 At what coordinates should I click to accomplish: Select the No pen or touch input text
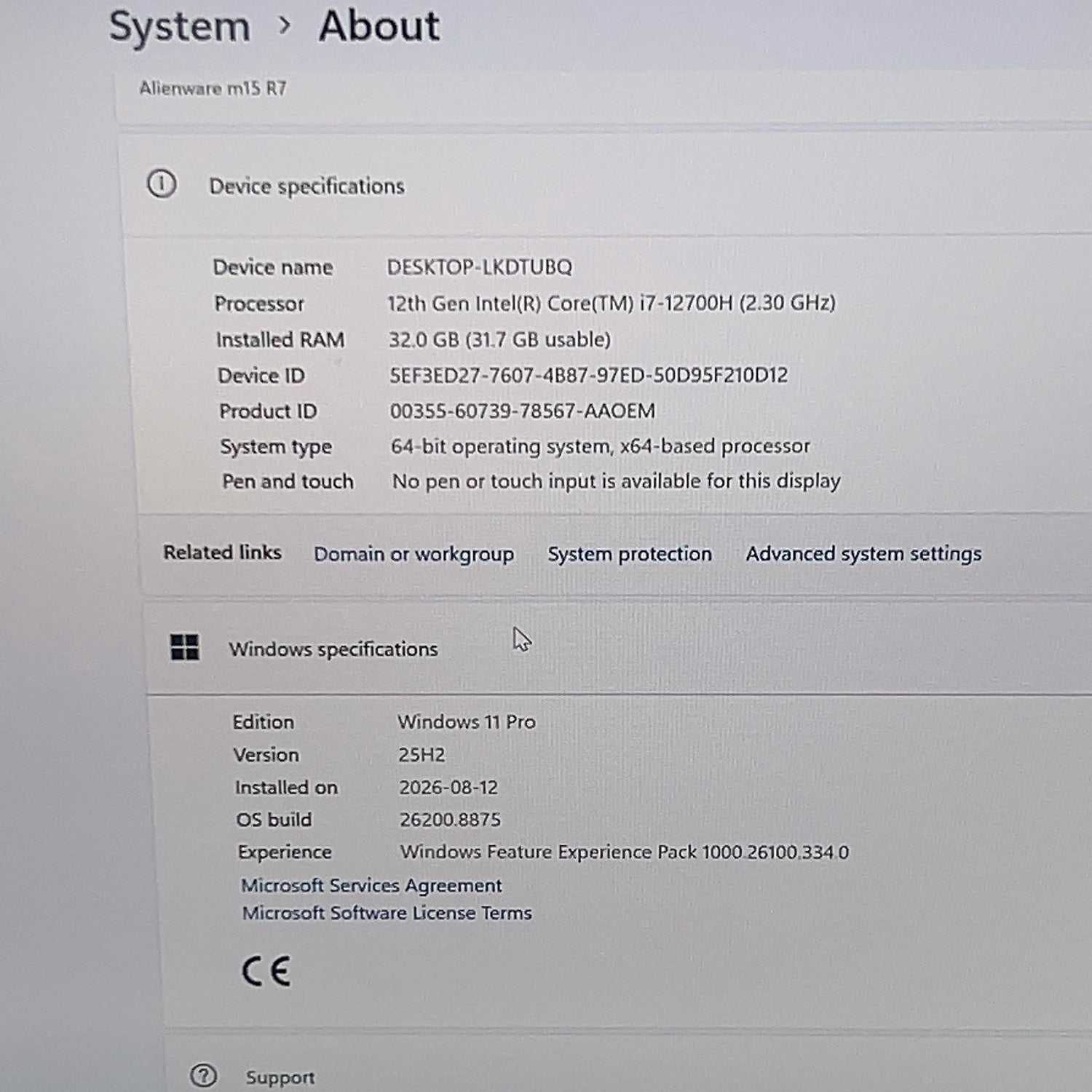coord(616,481)
